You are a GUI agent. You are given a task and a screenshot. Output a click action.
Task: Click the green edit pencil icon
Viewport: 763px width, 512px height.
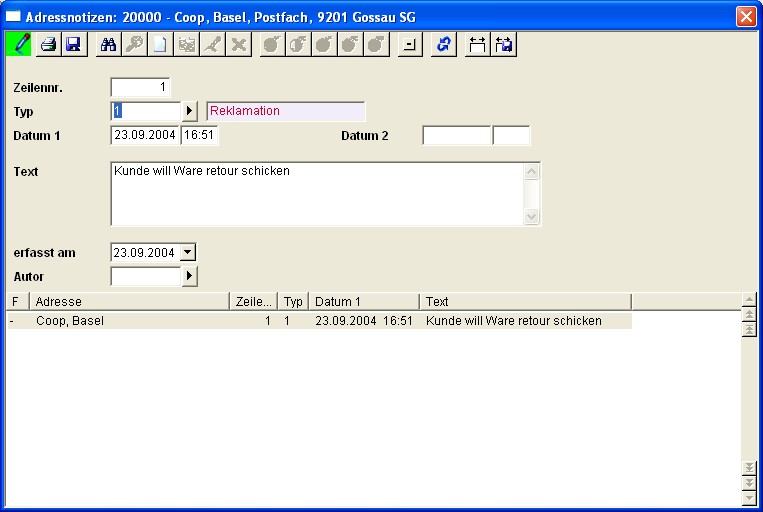pyautogui.click(x=18, y=44)
